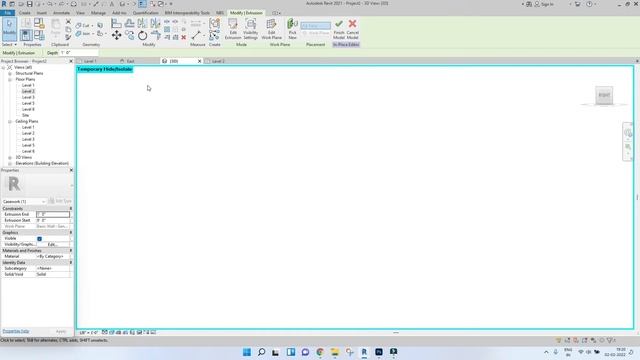
Task: Click the Save icon in quick access toolbar
Action: 29,4
